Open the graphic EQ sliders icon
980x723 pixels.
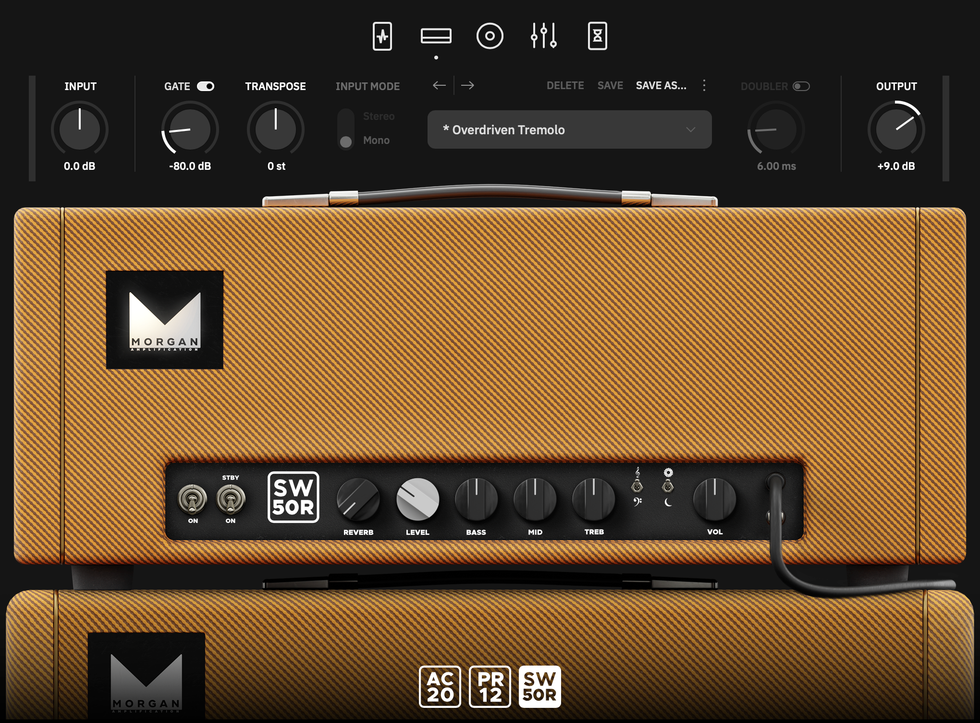pyautogui.click(x=543, y=36)
